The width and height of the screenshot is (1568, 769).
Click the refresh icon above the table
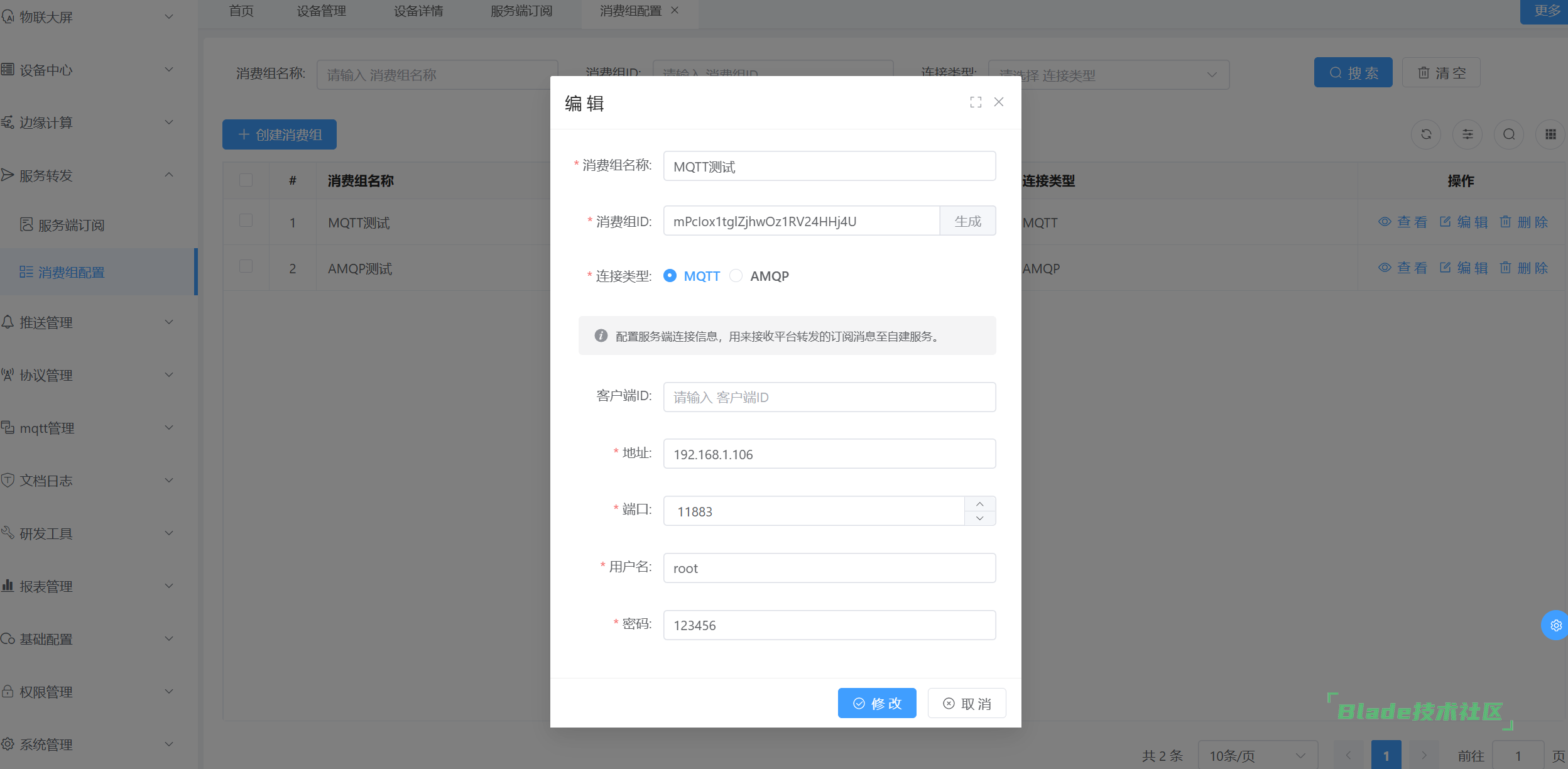tap(1426, 134)
